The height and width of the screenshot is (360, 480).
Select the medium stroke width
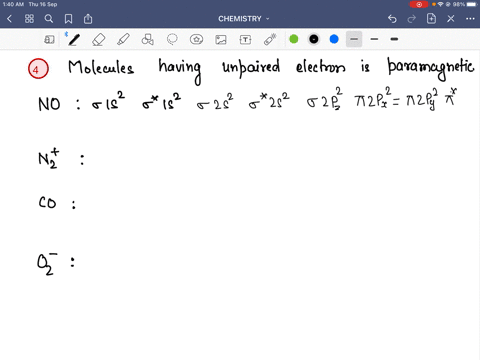tap(374, 39)
